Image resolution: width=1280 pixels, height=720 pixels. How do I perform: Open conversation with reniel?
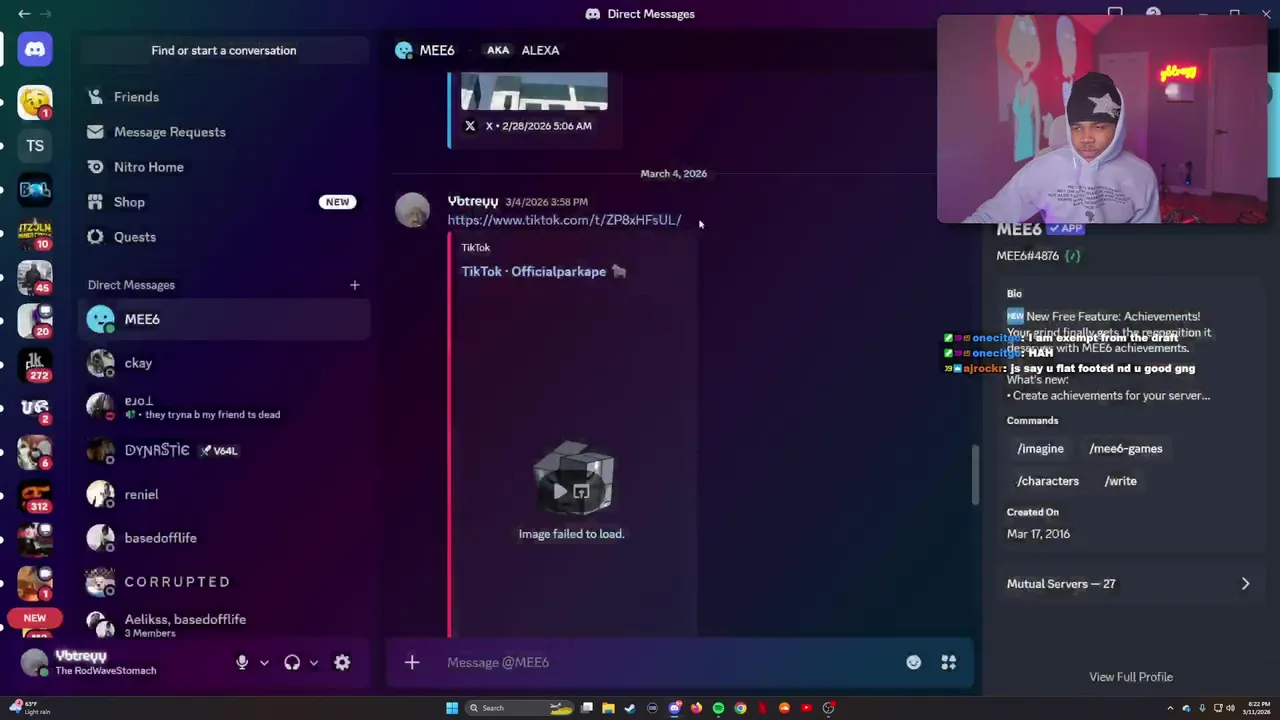pyautogui.click(x=224, y=494)
